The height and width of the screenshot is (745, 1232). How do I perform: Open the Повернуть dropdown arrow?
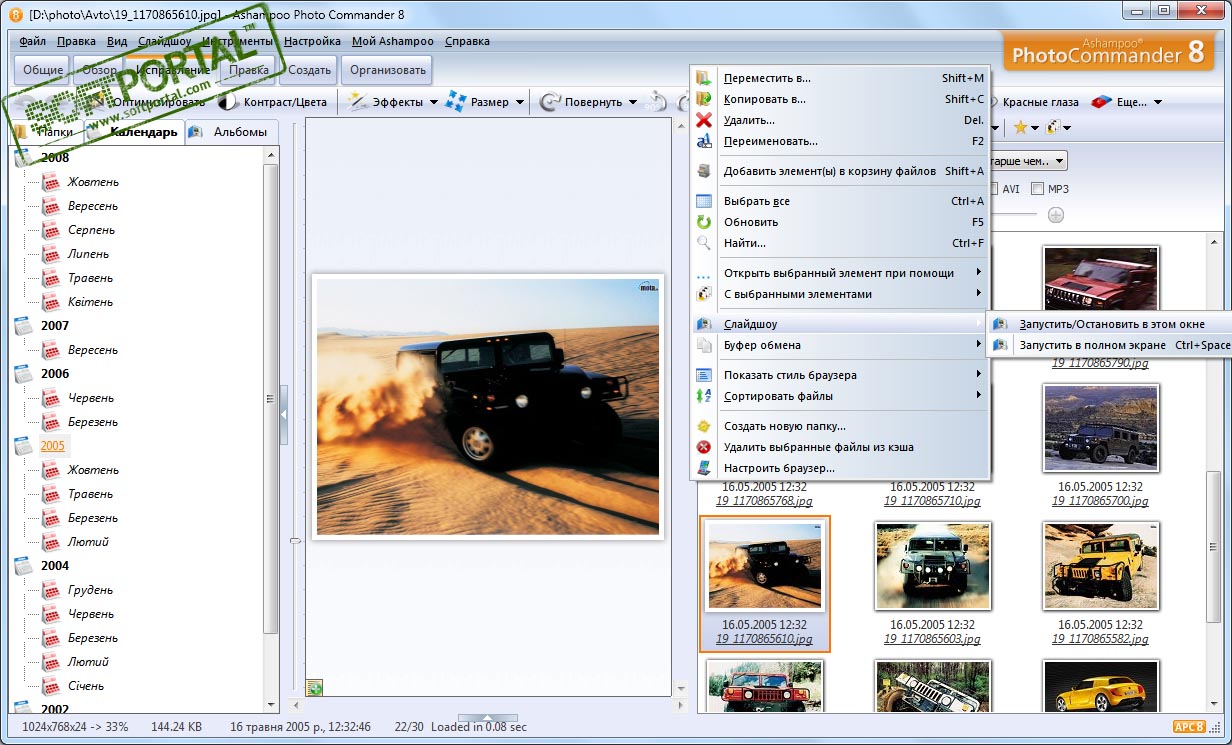(632, 102)
